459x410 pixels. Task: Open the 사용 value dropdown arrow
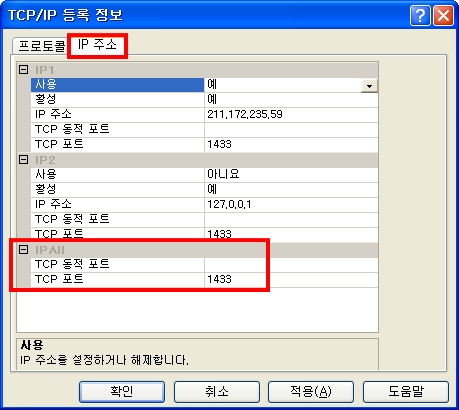tap(369, 86)
